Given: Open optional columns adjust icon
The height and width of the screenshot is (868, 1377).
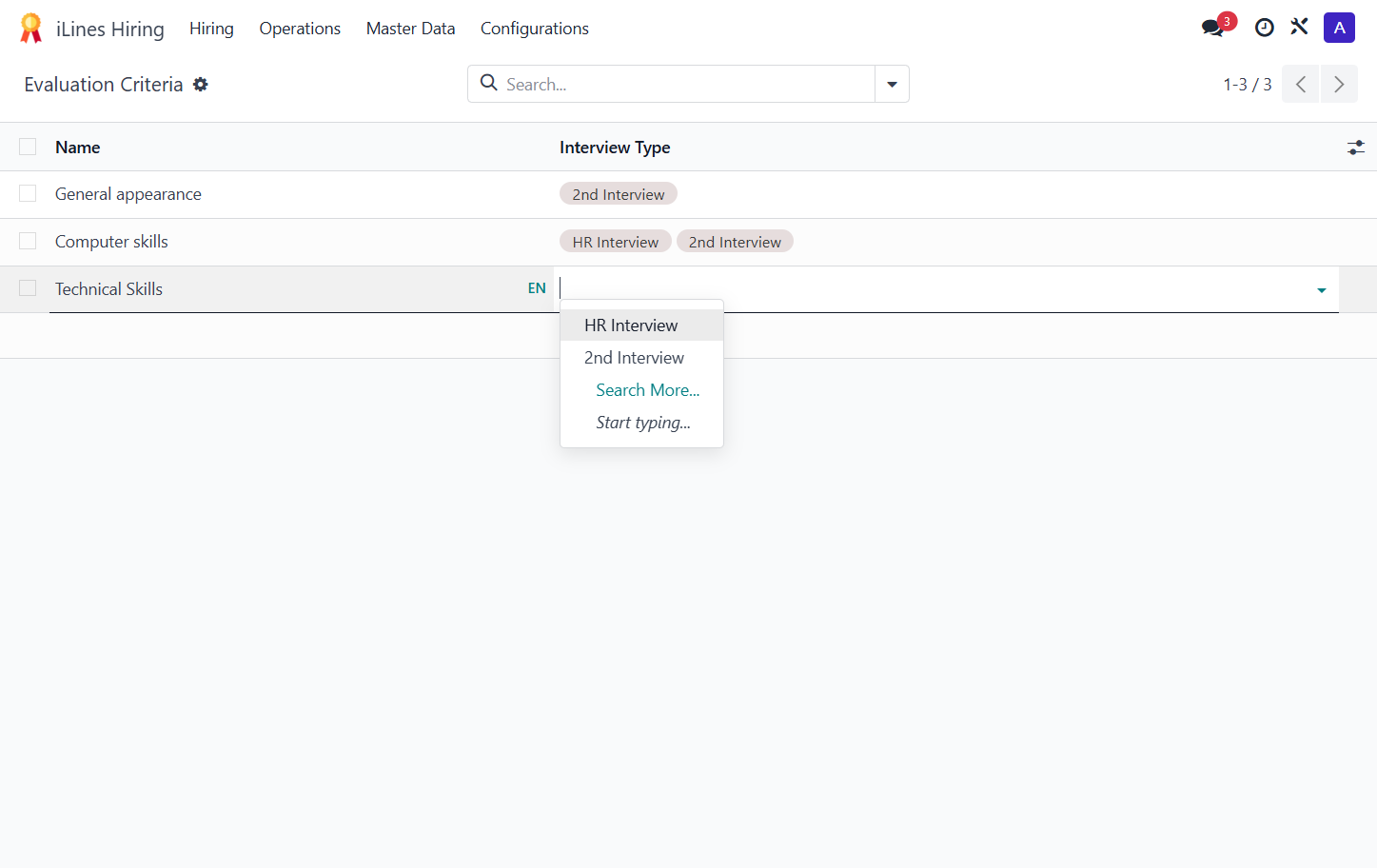Looking at the screenshot, I should 1356,148.
